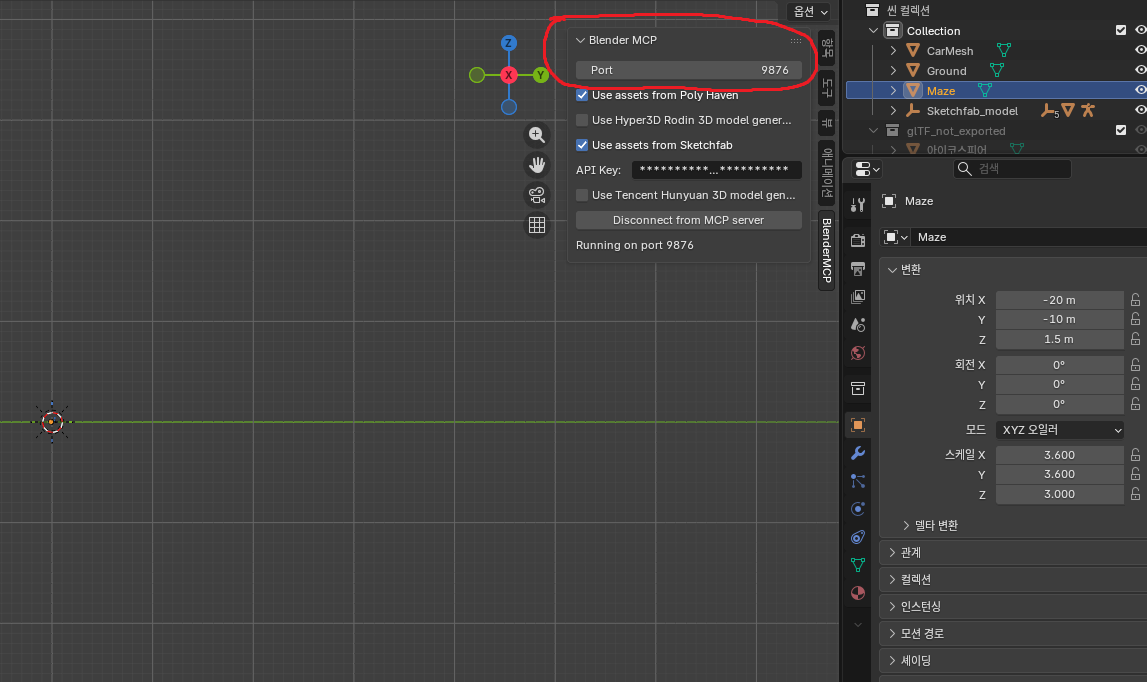The image size is (1147, 682).
Task: Click the 위치 X value field -20 m
Action: point(1059,300)
